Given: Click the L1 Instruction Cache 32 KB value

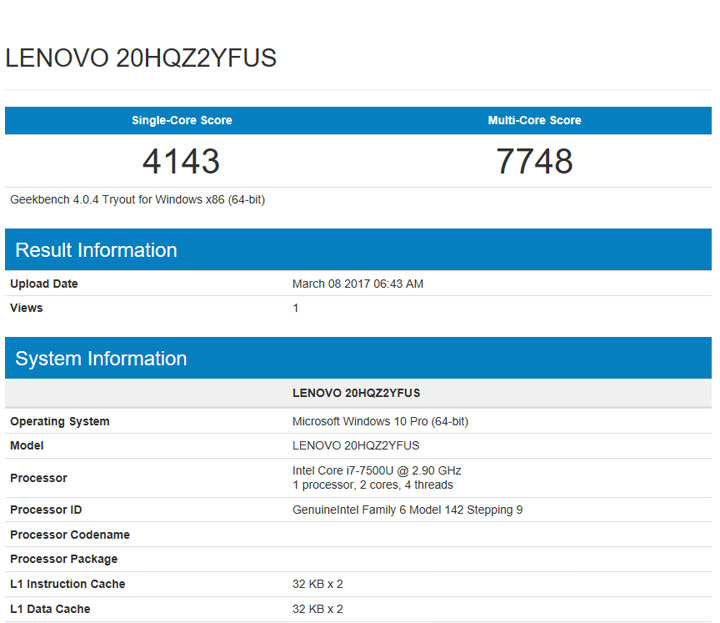Looking at the screenshot, I should click(x=317, y=584).
